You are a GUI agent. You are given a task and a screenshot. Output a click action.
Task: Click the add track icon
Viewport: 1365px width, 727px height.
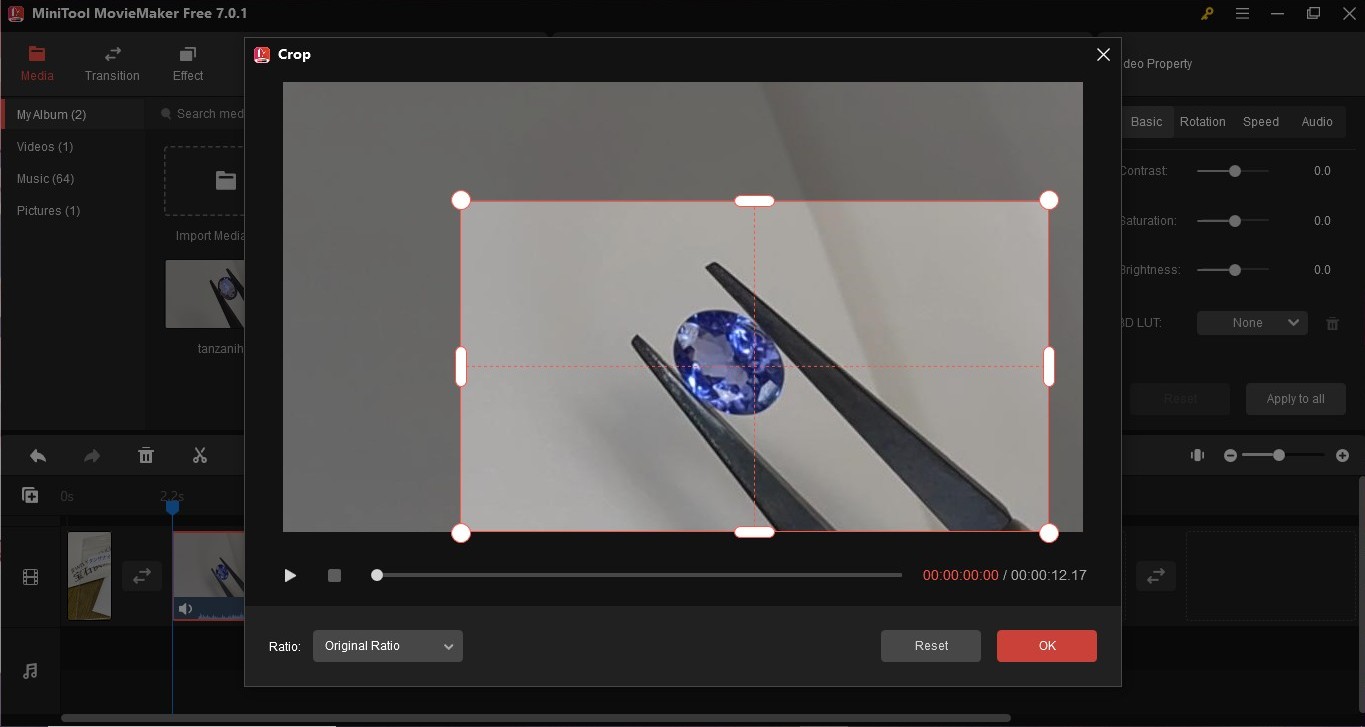(30, 495)
